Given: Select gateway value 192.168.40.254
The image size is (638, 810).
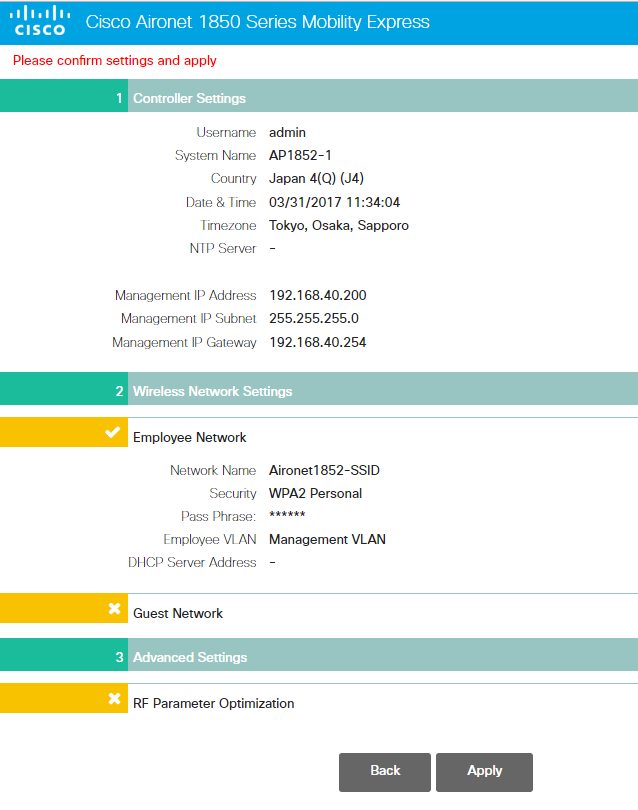Looking at the screenshot, I should click(x=318, y=342).
